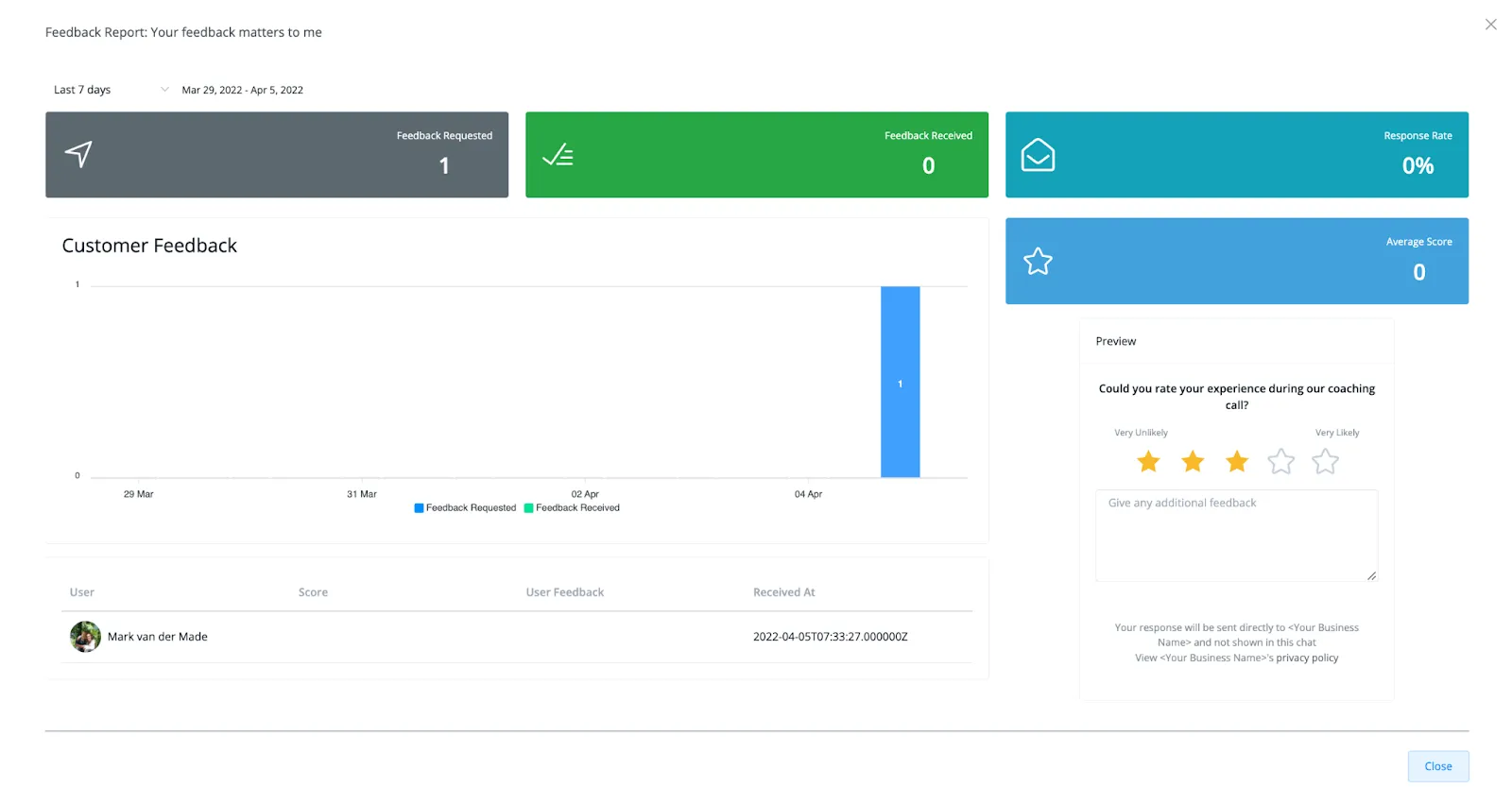Open the privacy policy link
This screenshot has height=804, width=1512.
1307,659
